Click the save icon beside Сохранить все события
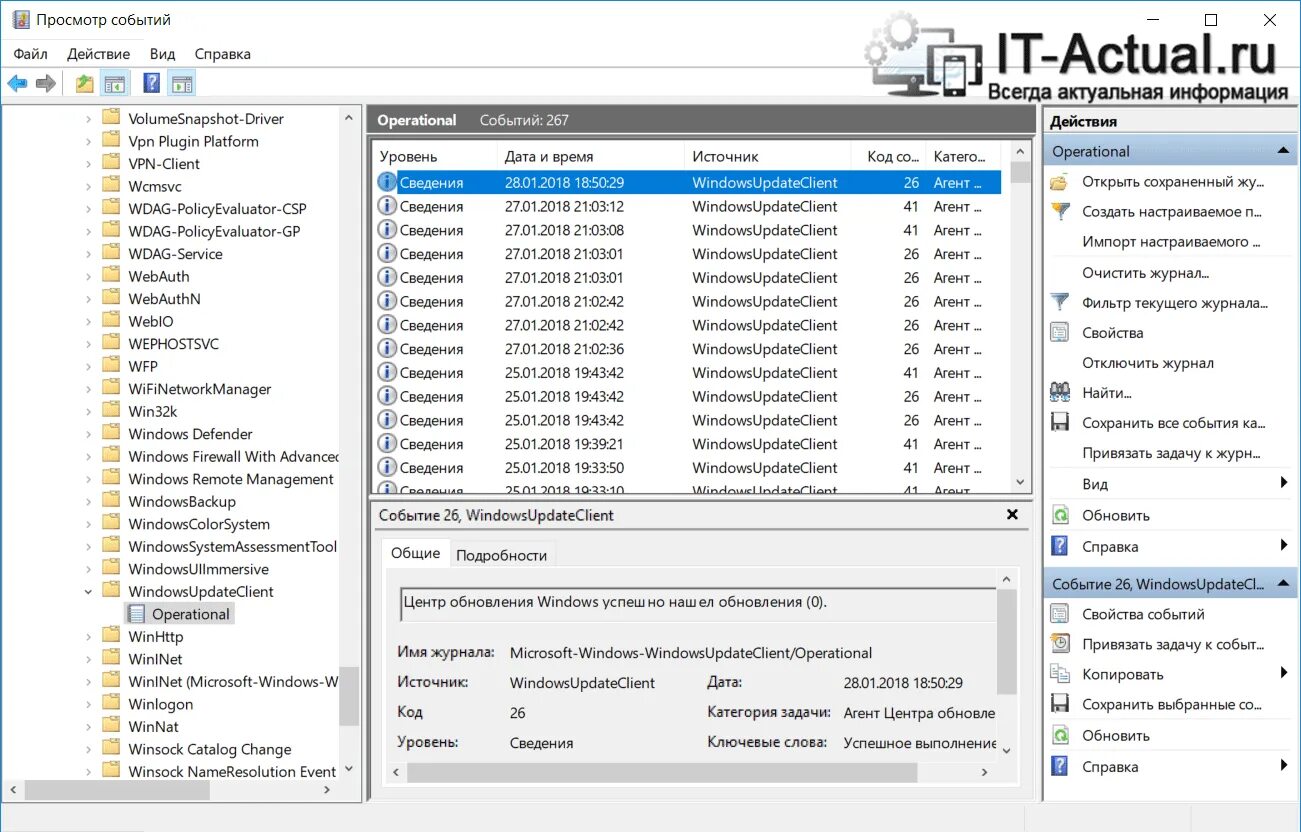 [1060, 422]
